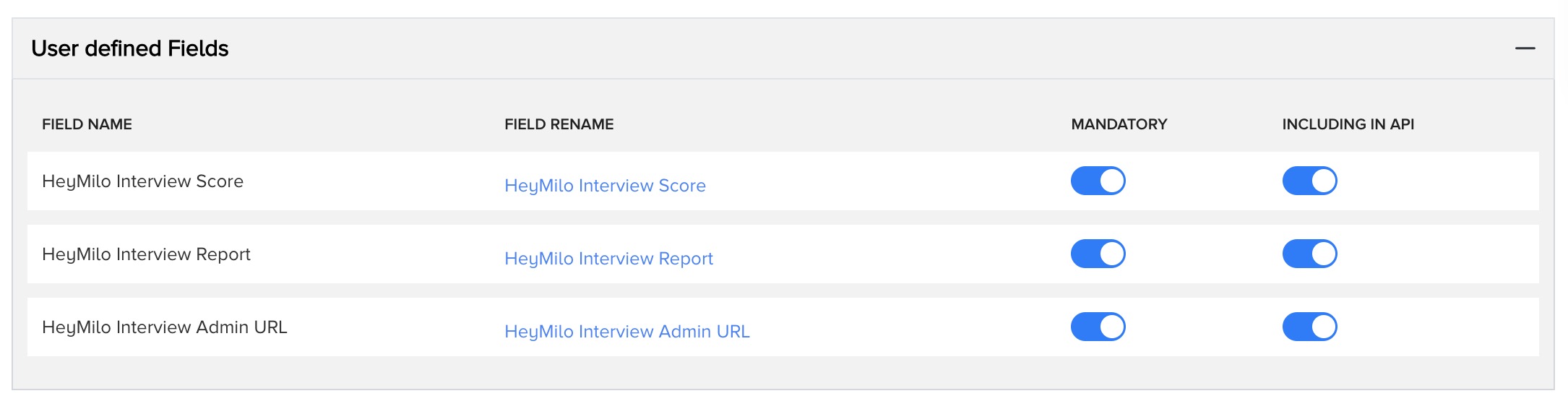Image resolution: width=1568 pixels, height=409 pixels.
Task: Open the HeyMilo Interview Report rename link
Action: pos(608,259)
